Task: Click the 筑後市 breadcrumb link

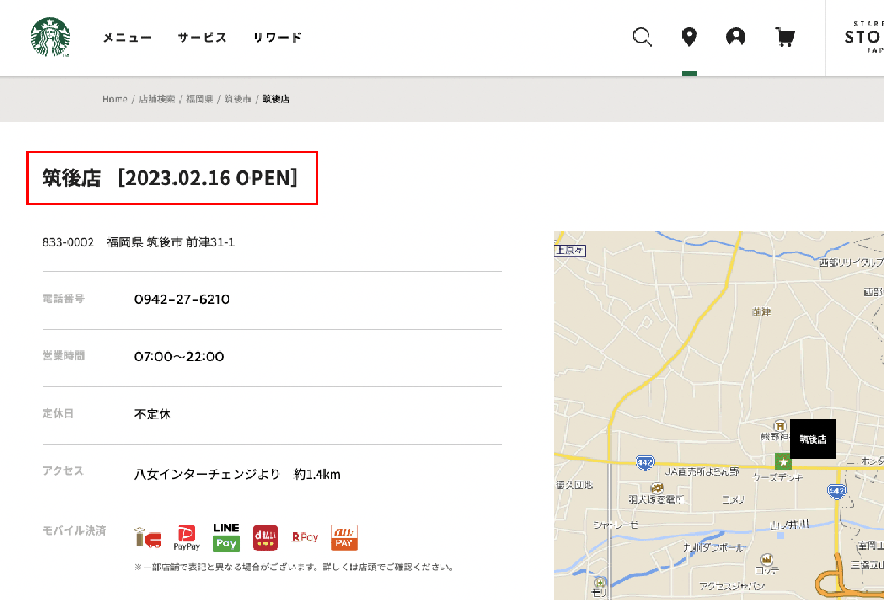Action: click(238, 99)
